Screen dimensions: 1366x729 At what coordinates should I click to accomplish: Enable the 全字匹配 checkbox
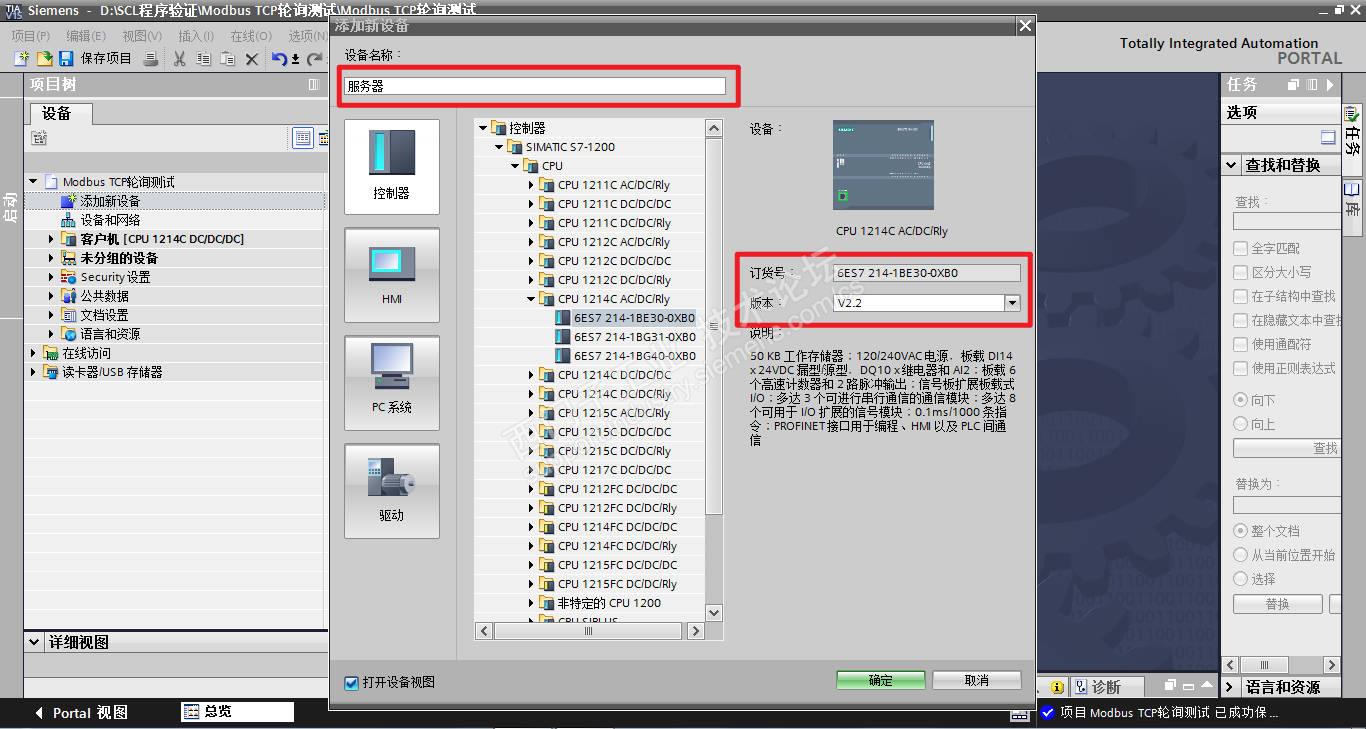pos(1241,248)
